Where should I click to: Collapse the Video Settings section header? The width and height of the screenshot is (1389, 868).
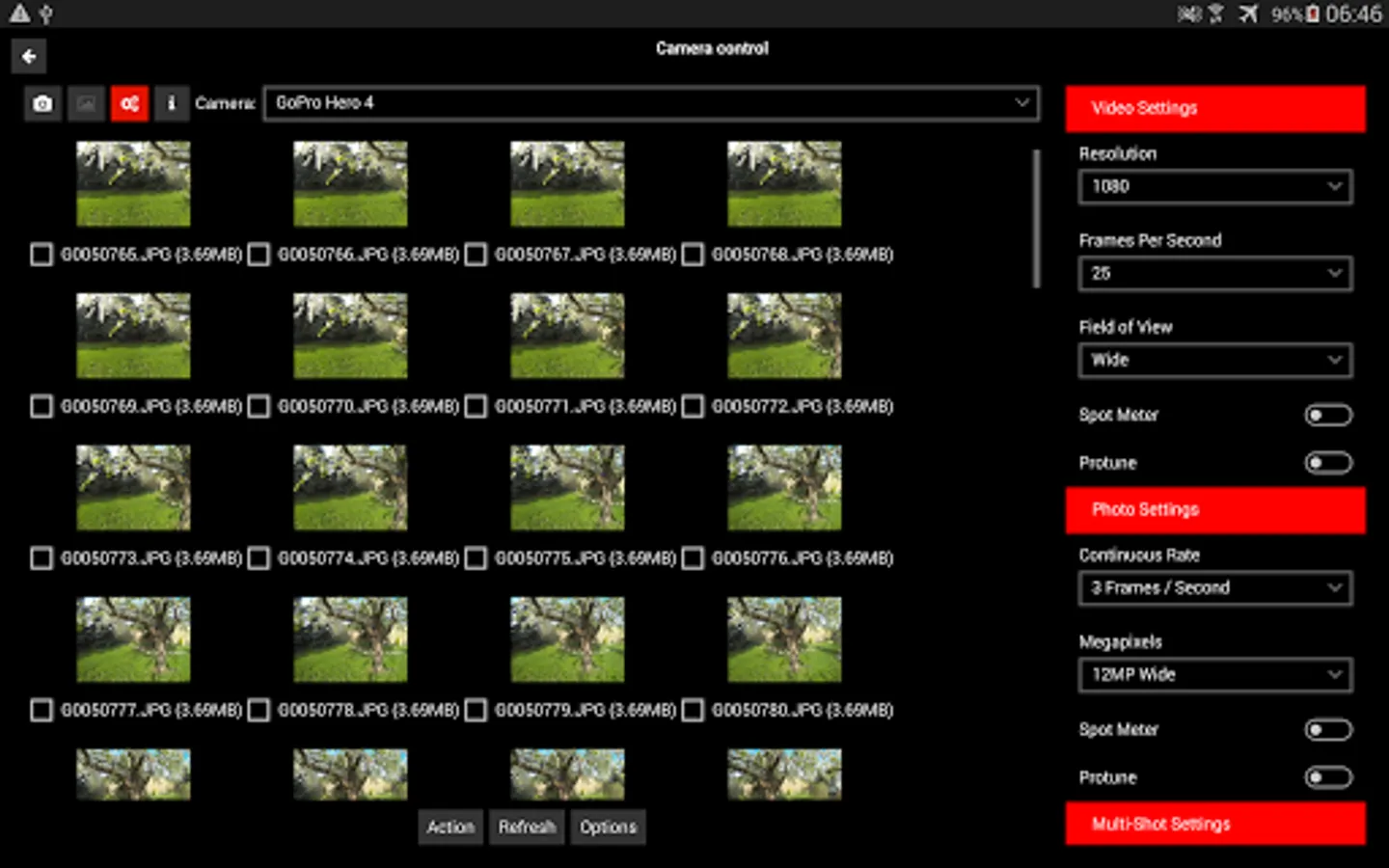click(x=1215, y=108)
